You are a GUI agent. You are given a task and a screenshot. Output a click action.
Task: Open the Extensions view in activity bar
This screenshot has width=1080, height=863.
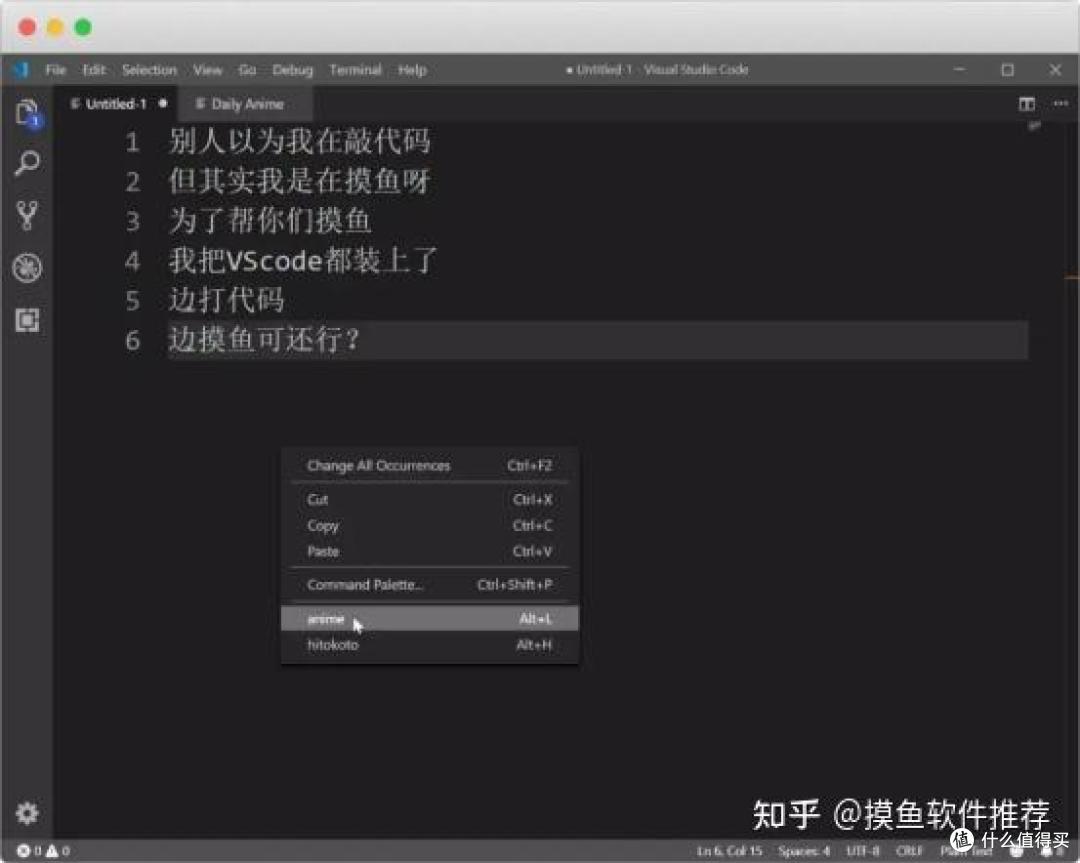click(x=28, y=320)
